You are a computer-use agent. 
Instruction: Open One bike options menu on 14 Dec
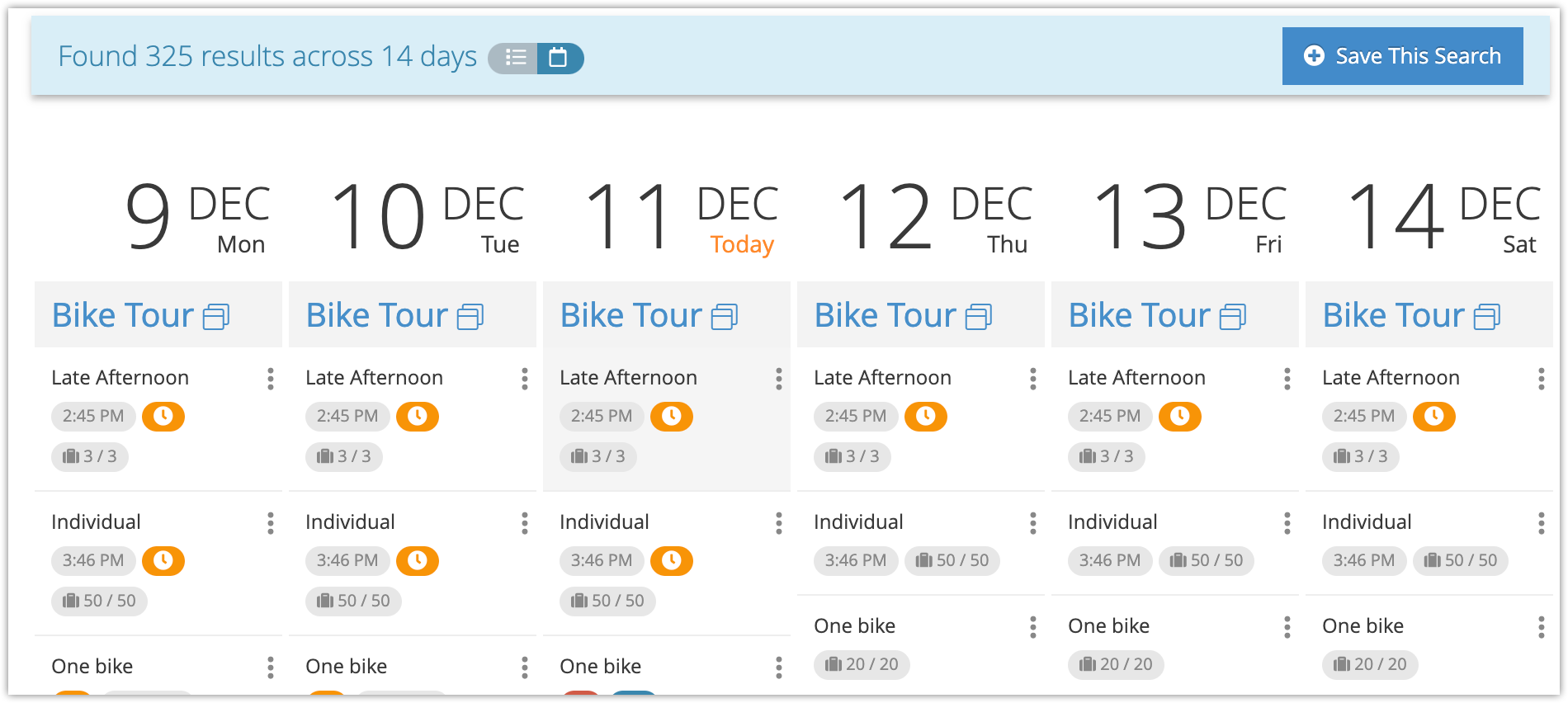(1541, 627)
